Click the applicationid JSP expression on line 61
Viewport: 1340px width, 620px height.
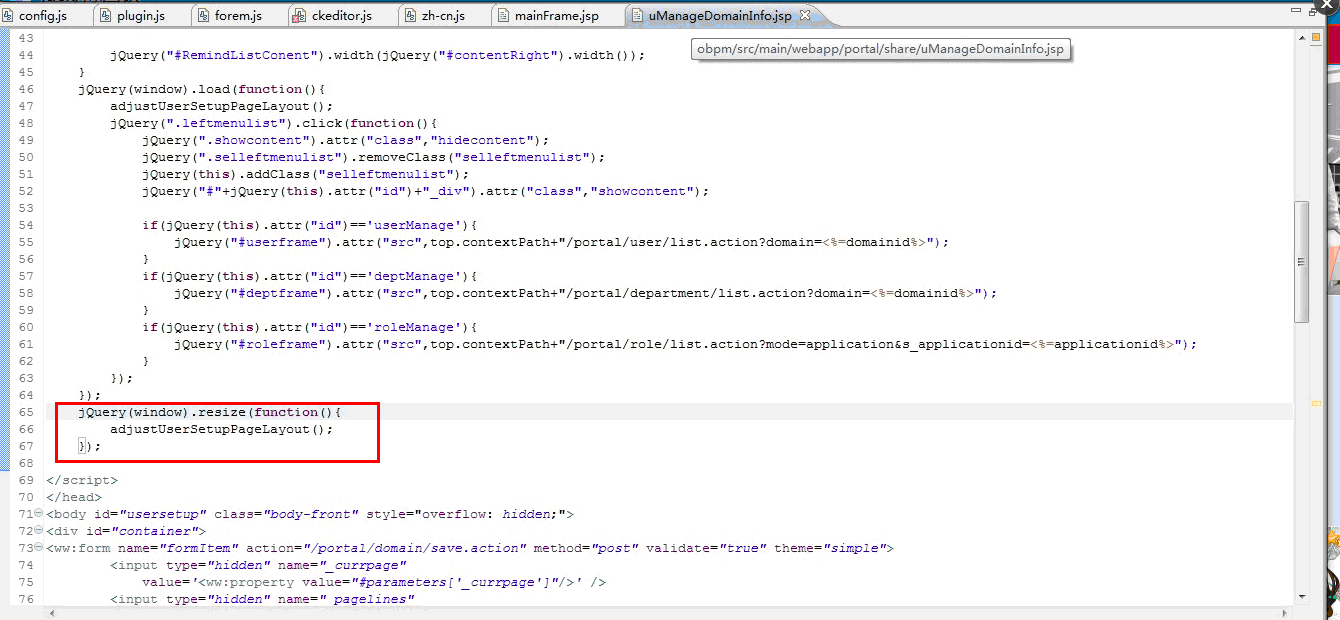[1102, 344]
